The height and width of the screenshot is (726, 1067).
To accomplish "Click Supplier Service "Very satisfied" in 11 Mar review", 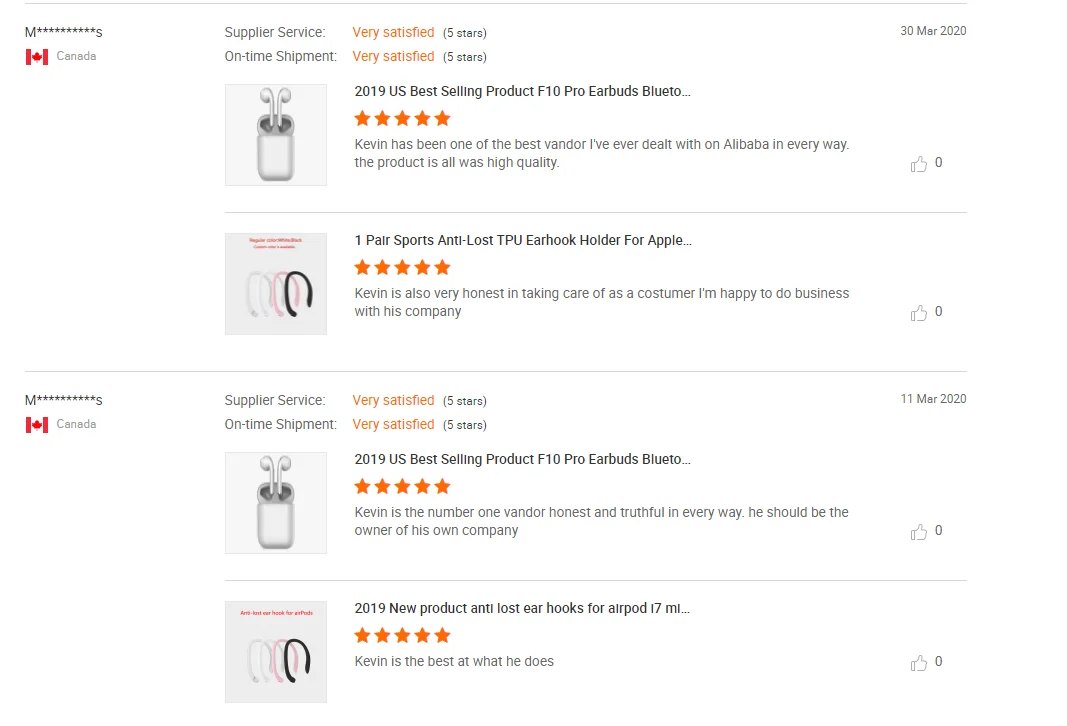I will (393, 400).
